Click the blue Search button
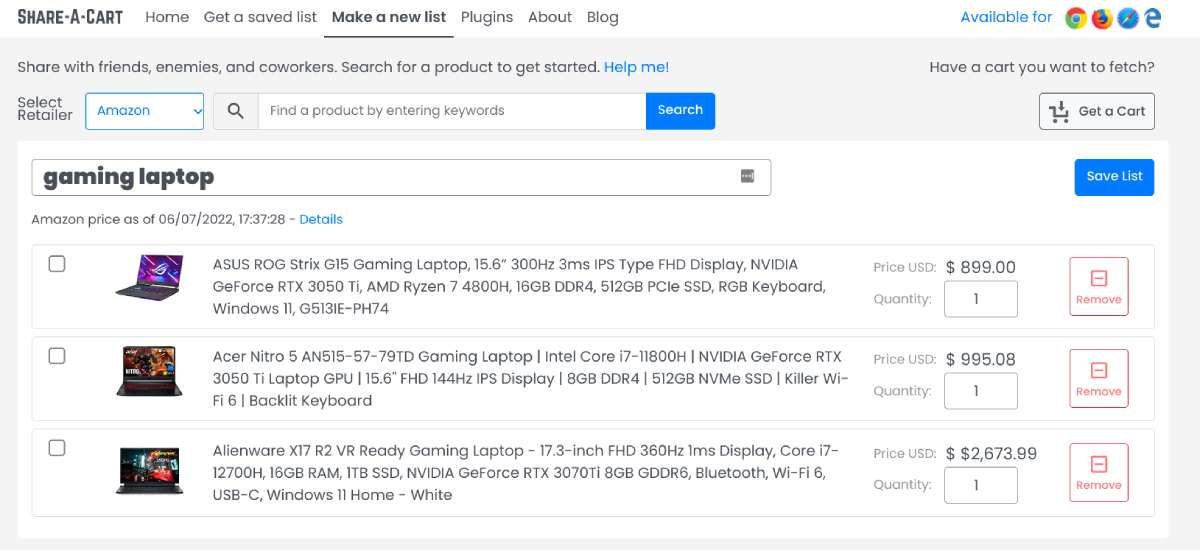The width and height of the screenshot is (1200, 550). (680, 111)
